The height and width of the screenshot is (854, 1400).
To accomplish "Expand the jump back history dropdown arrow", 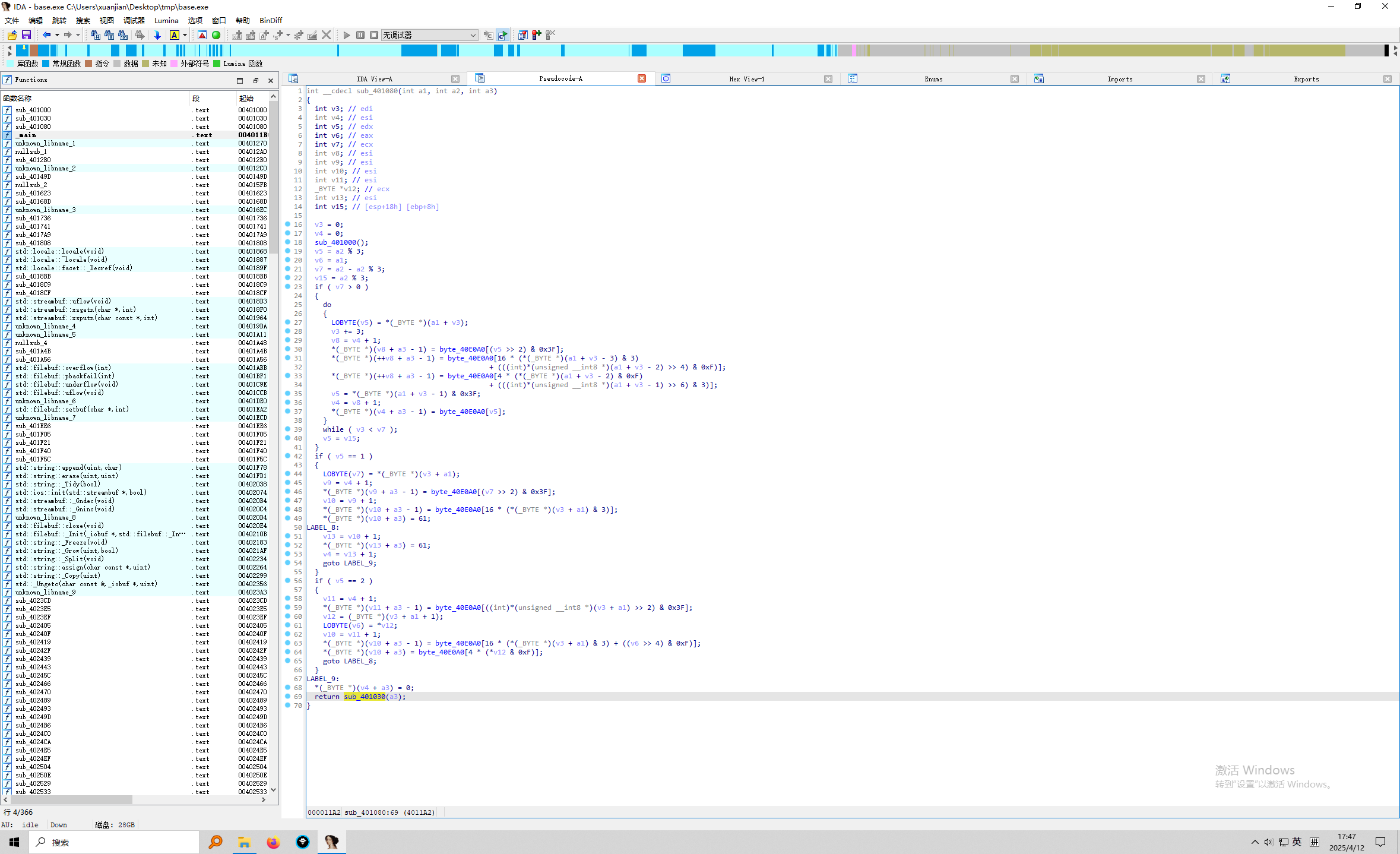I will click(57, 36).
